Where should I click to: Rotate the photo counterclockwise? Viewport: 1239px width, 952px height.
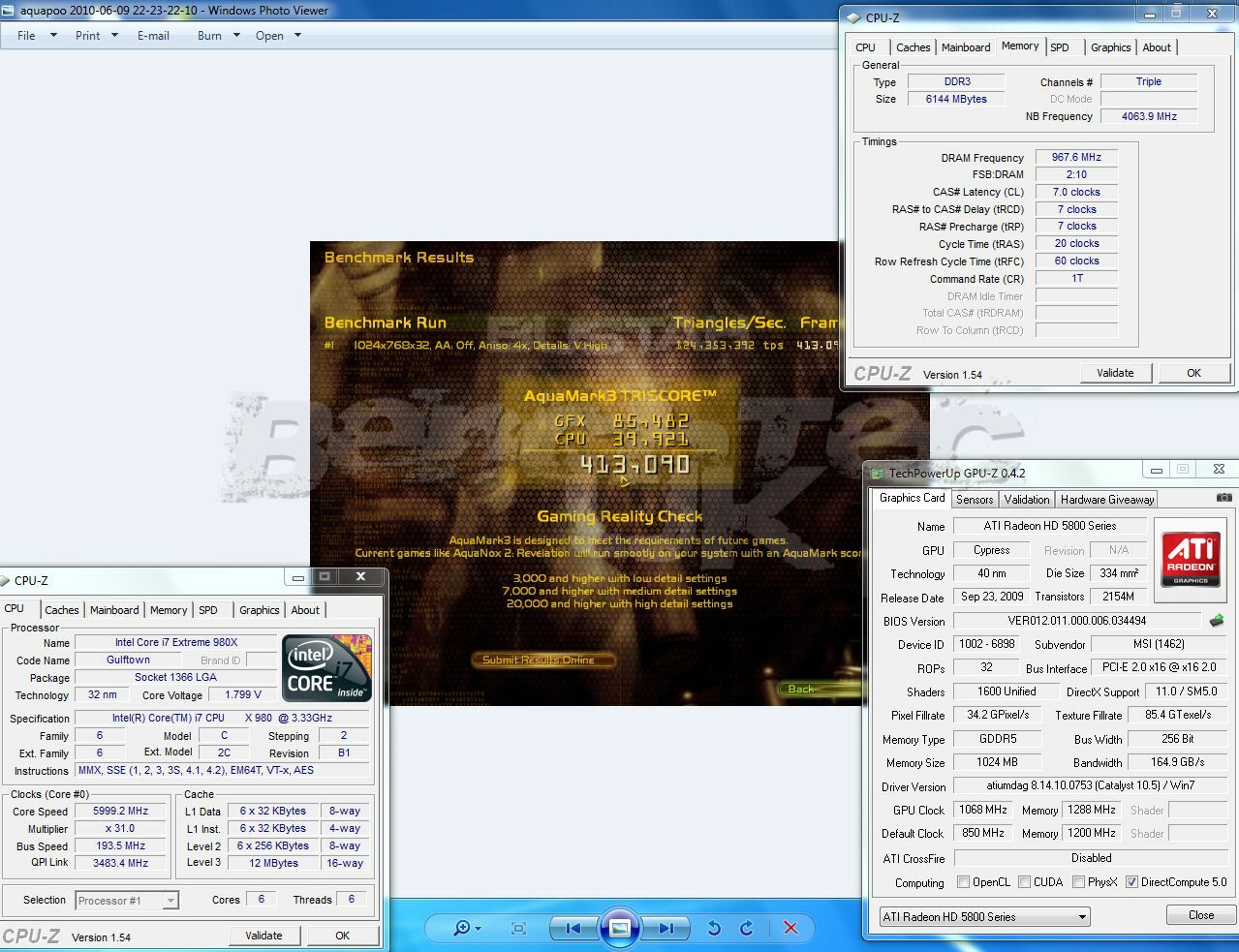tap(714, 928)
